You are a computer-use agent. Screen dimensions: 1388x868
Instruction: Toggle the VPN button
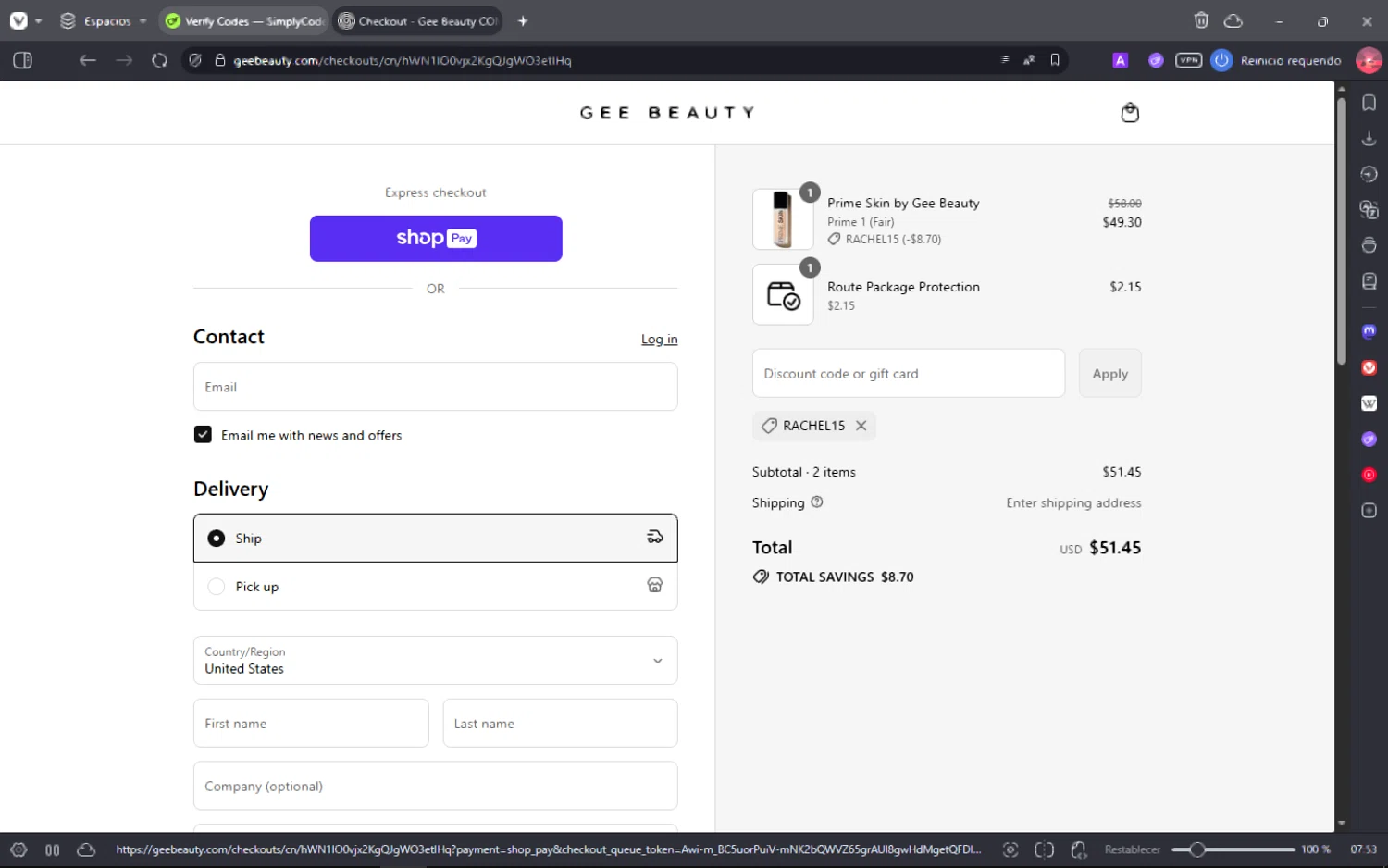click(1189, 60)
